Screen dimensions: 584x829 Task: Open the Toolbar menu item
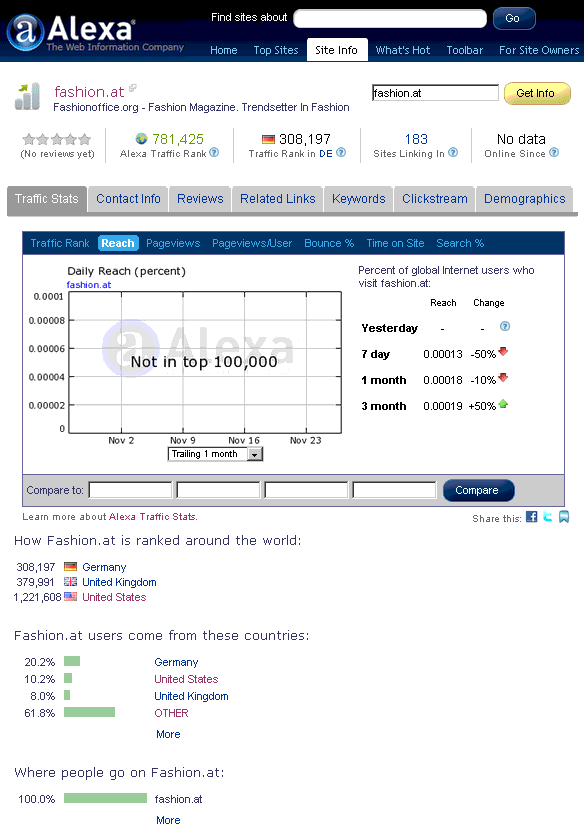tap(465, 50)
